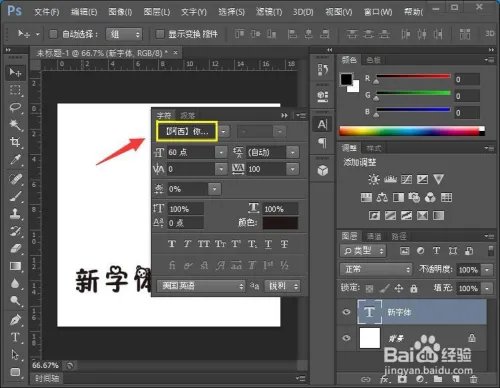Open the Paragraph panel icon in dock
The width and height of the screenshot is (500, 388).
(322, 143)
